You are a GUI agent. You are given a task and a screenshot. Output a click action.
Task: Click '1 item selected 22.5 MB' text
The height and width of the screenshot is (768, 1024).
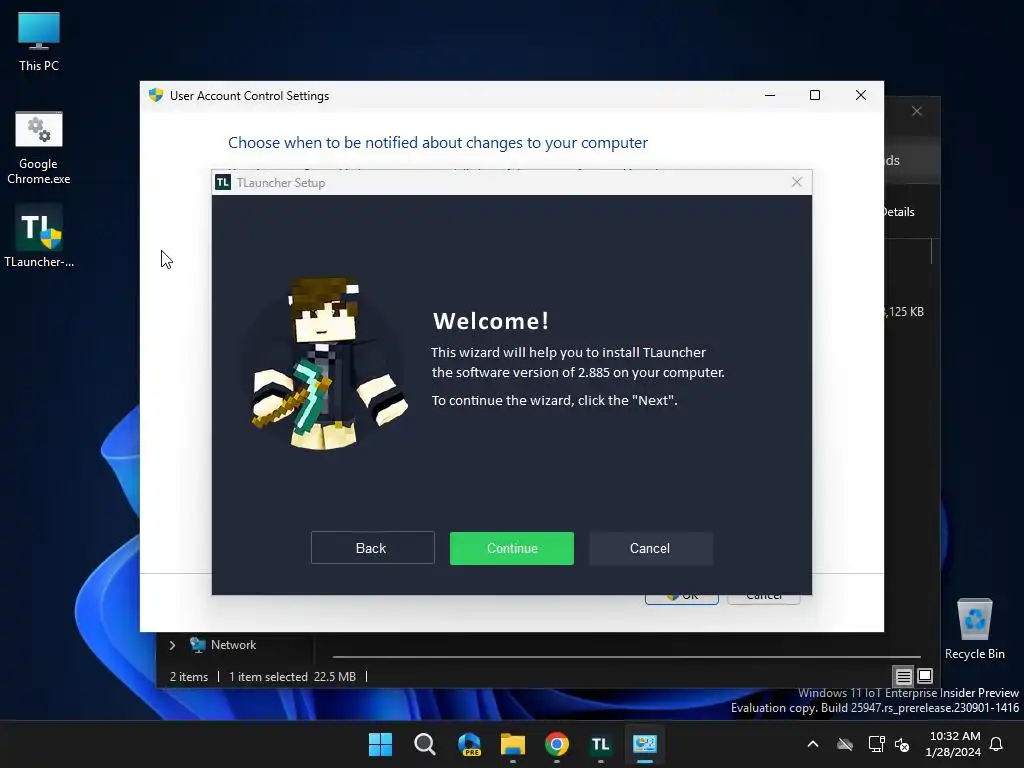click(x=292, y=677)
